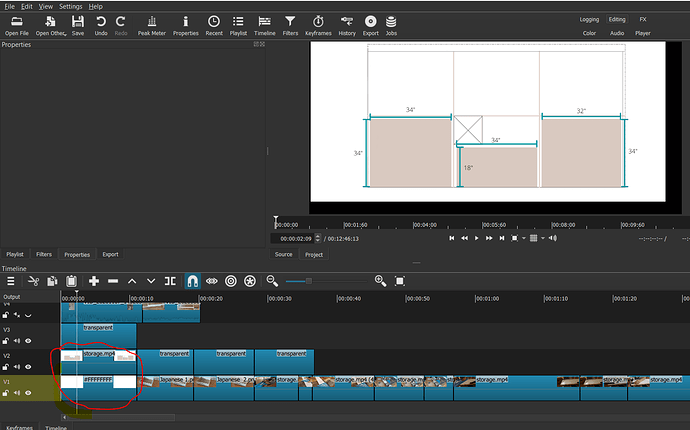Toggle ripple mode on timeline
The image size is (690, 430).
(x=231, y=281)
